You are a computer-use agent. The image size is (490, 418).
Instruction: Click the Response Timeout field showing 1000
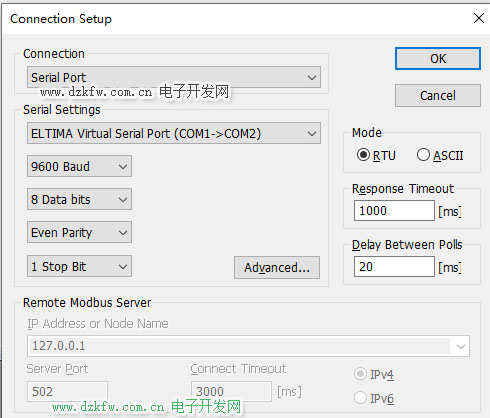(x=394, y=211)
